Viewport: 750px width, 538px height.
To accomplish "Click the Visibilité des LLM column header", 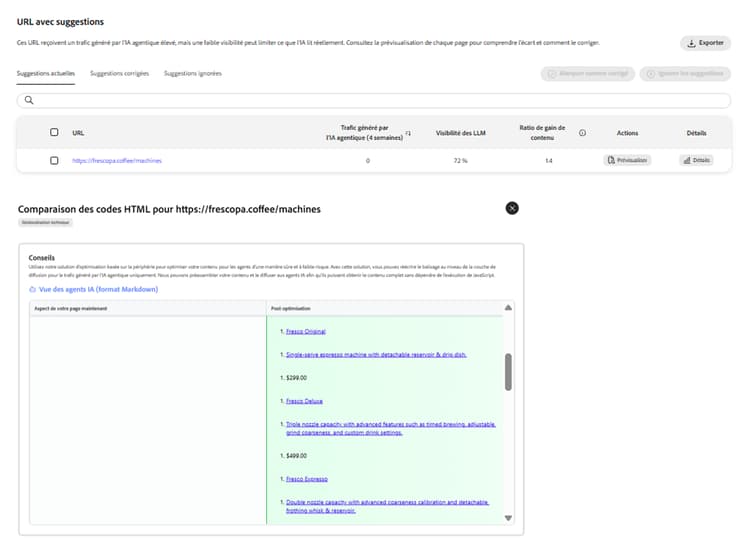I will (x=461, y=133).
